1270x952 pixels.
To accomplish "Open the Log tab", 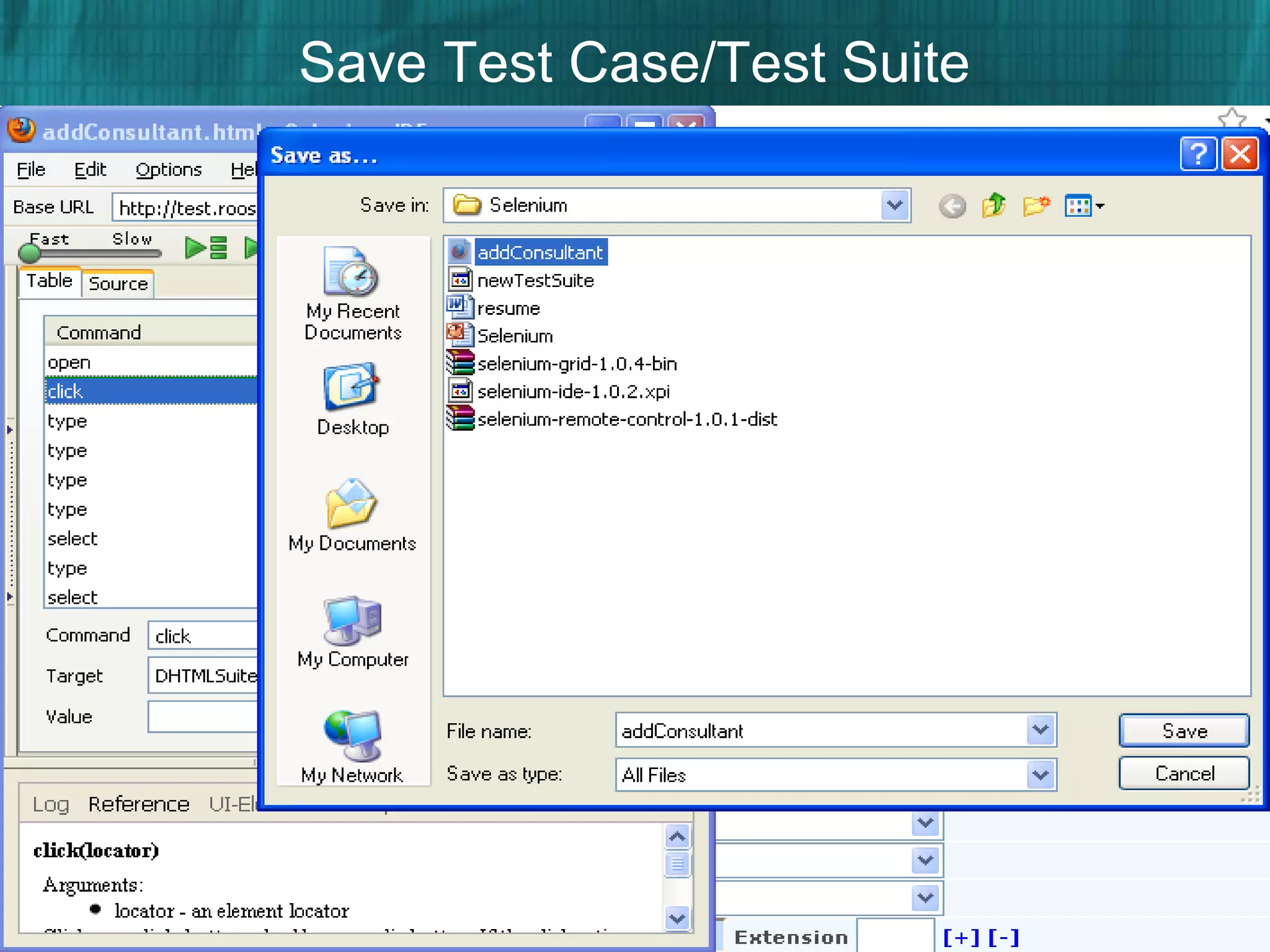I will point(50,804).
